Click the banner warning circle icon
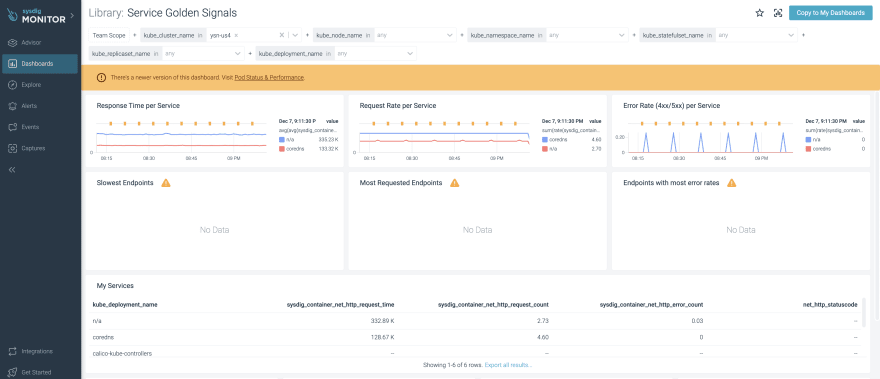The image size is (880, 379). point(101,77)
